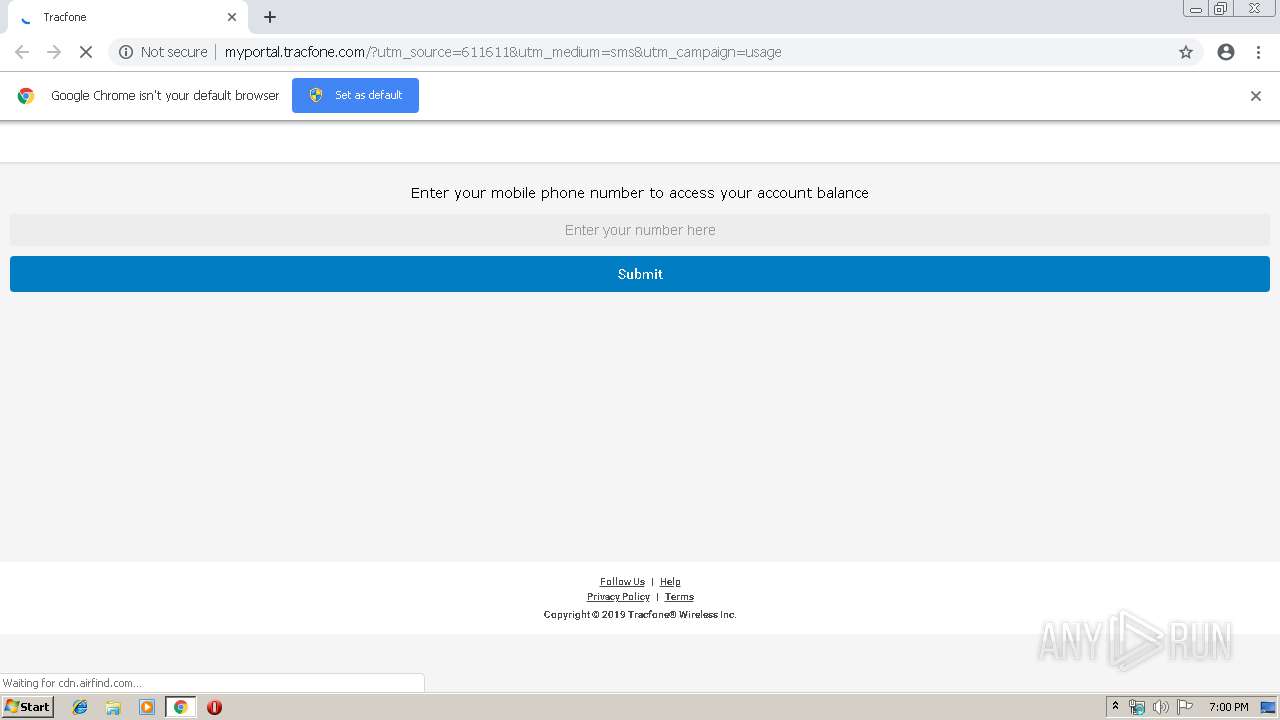Open media player taskbar icon

click(147, 707)
